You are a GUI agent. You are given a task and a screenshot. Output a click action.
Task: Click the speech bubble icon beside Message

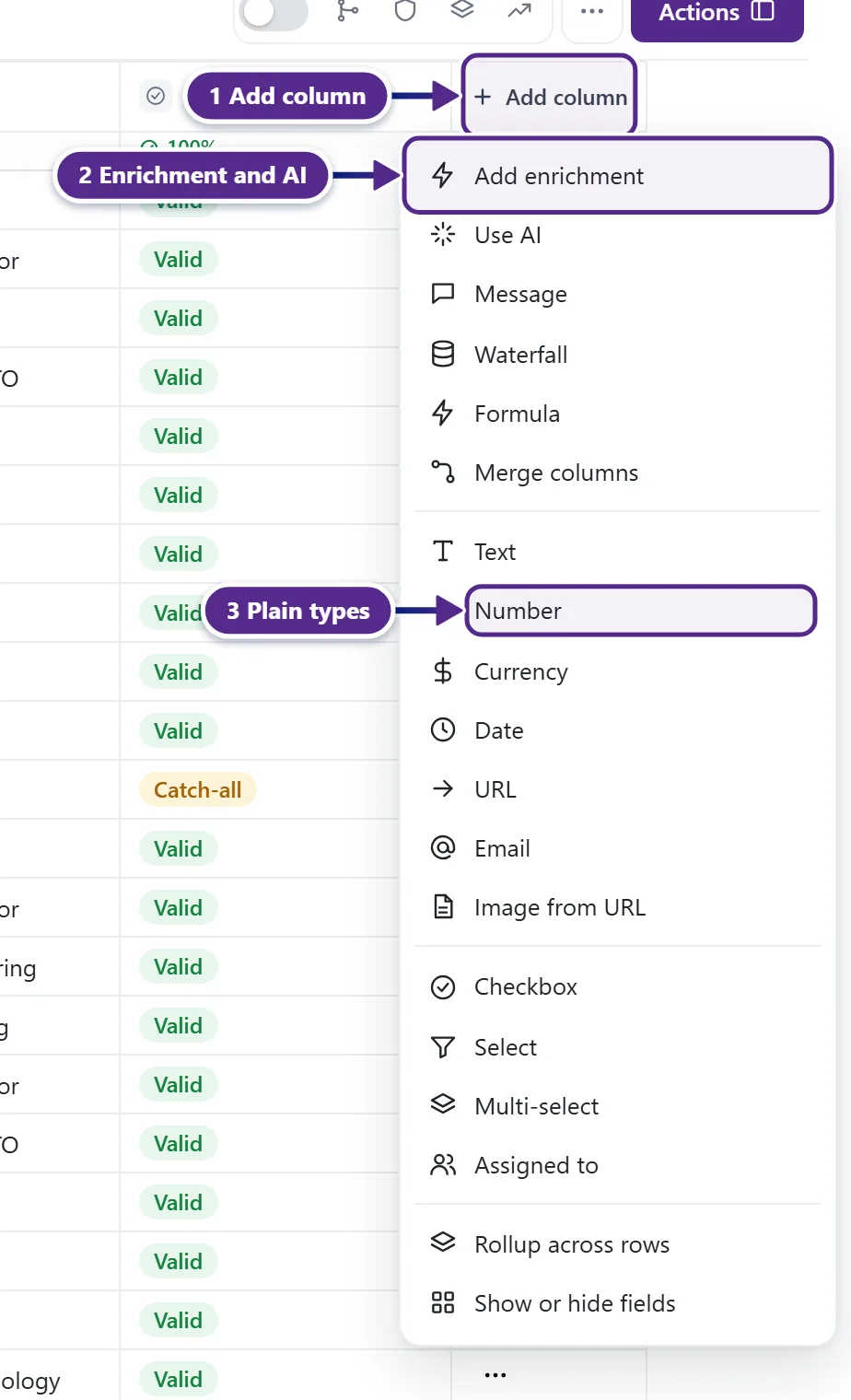[x=443, y=294]
